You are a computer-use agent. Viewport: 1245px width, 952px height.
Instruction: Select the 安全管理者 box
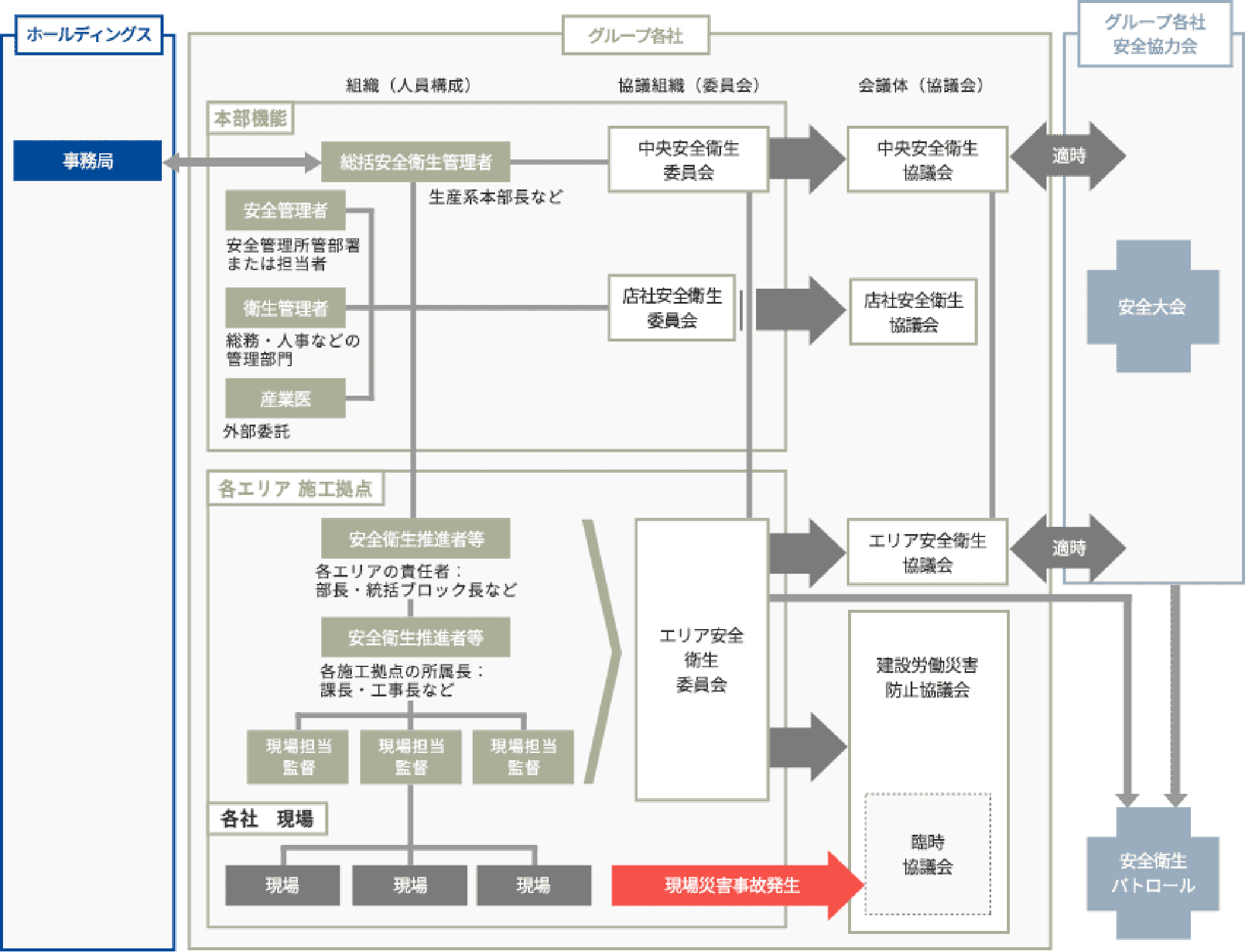pos(286,210)
